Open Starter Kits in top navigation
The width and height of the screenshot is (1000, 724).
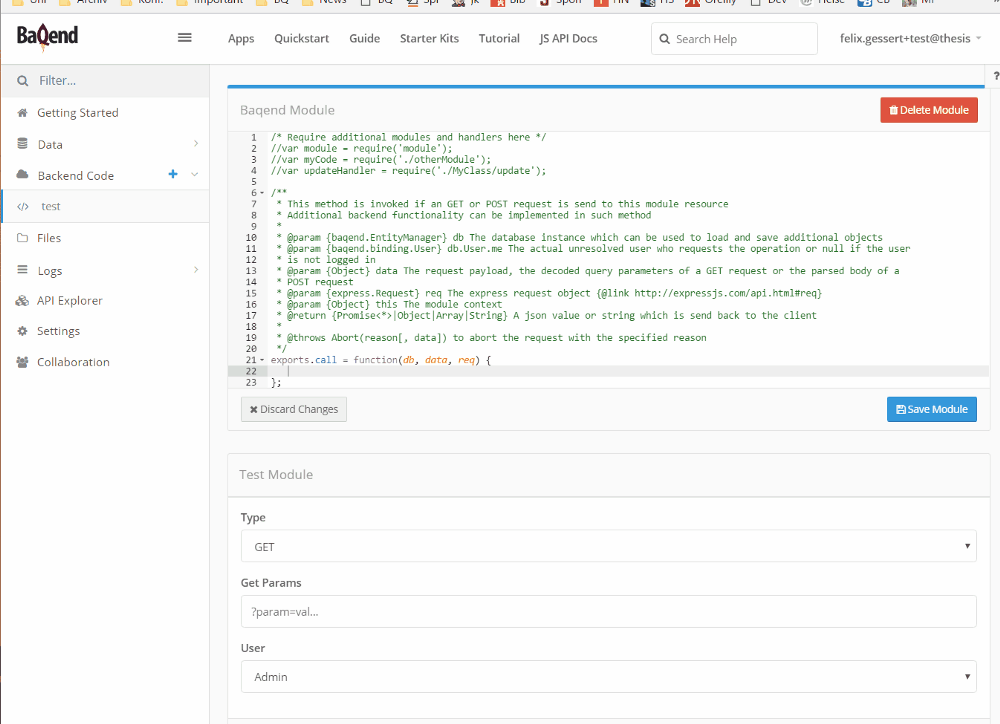[429, 38]
